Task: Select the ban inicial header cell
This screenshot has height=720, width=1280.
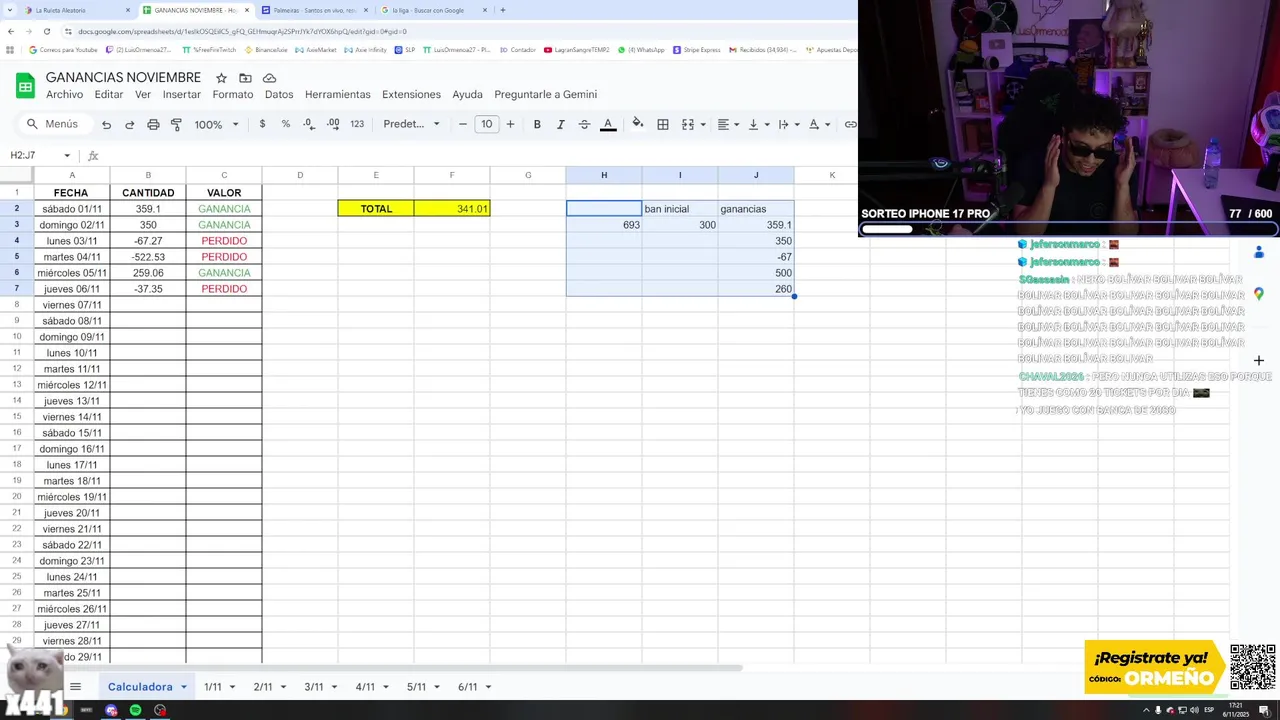Action: [x=680, y=209]
